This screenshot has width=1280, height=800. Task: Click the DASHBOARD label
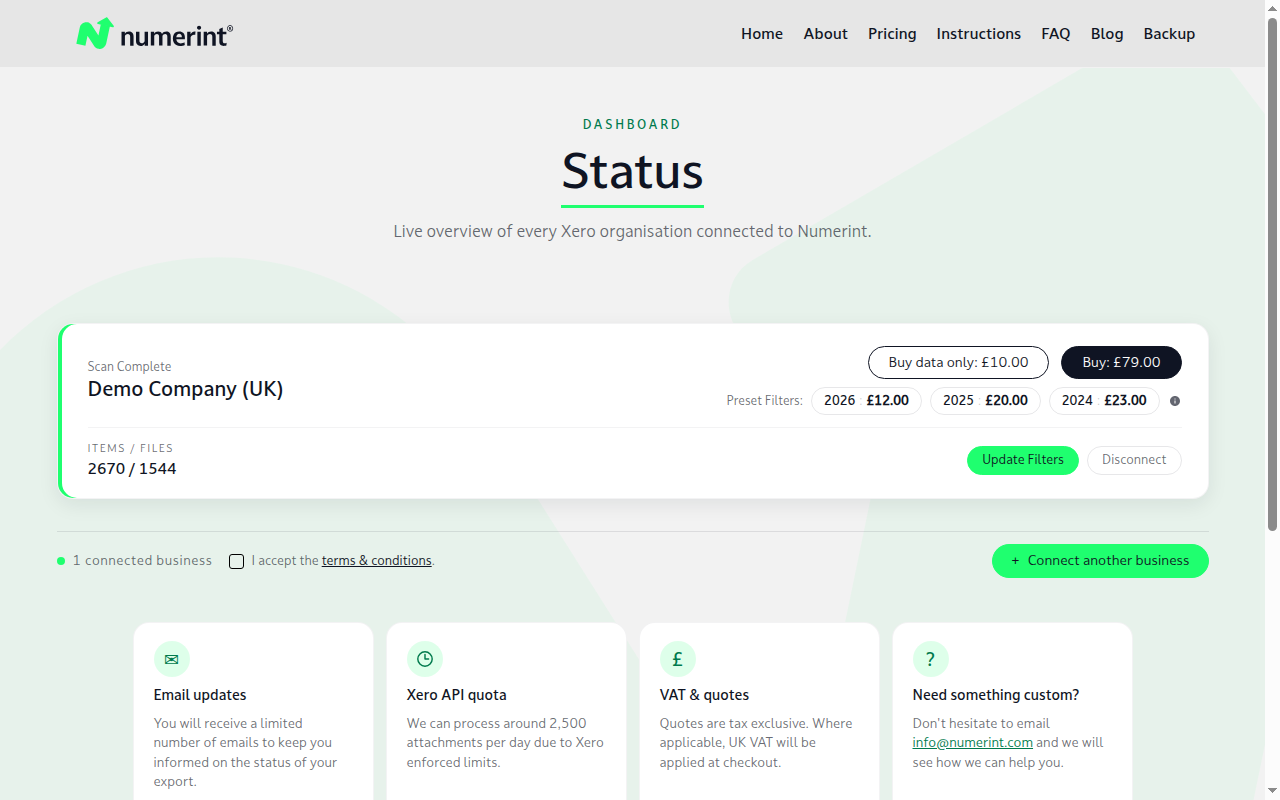point(632,124)
